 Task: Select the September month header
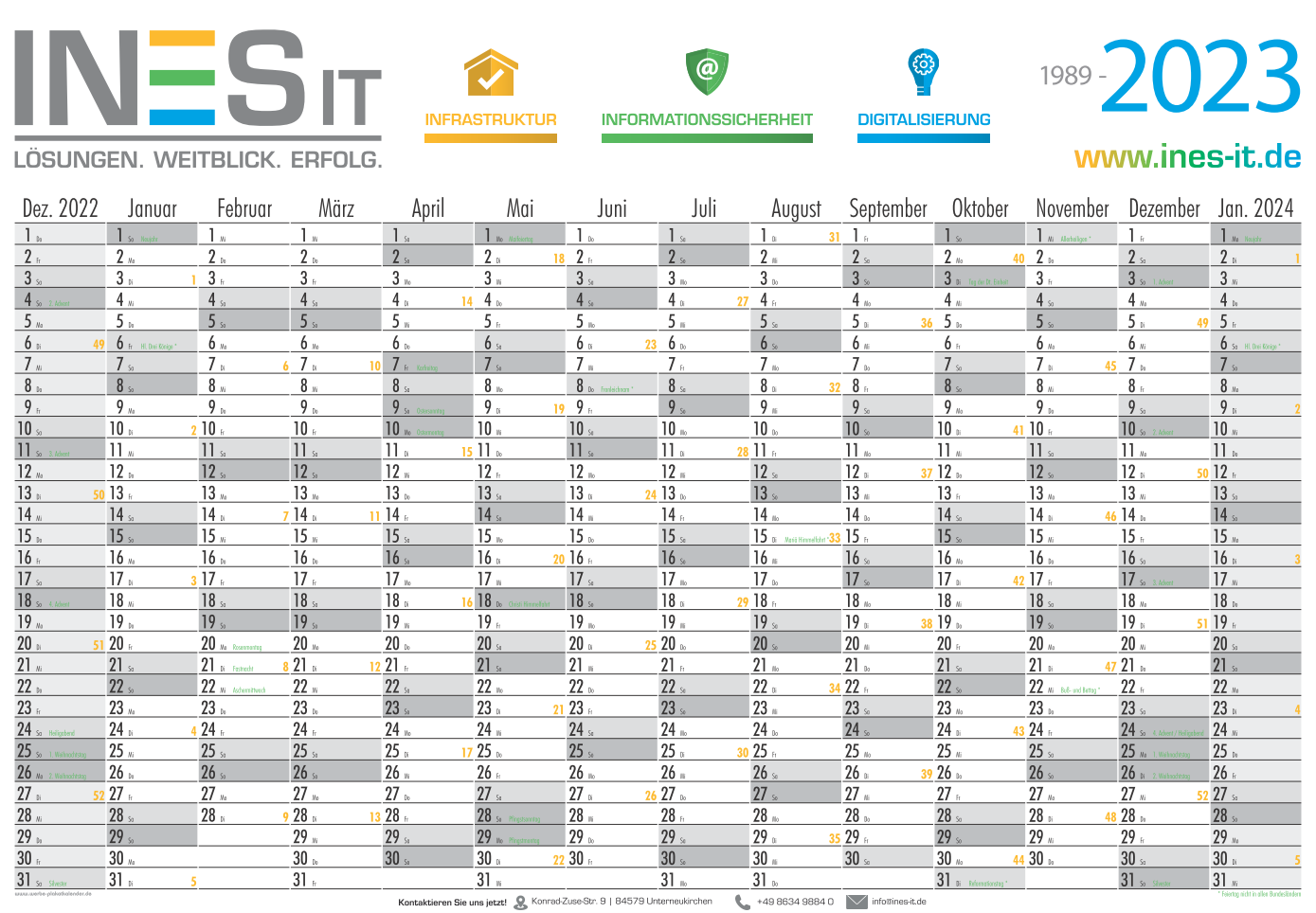[x=888, y=208]
